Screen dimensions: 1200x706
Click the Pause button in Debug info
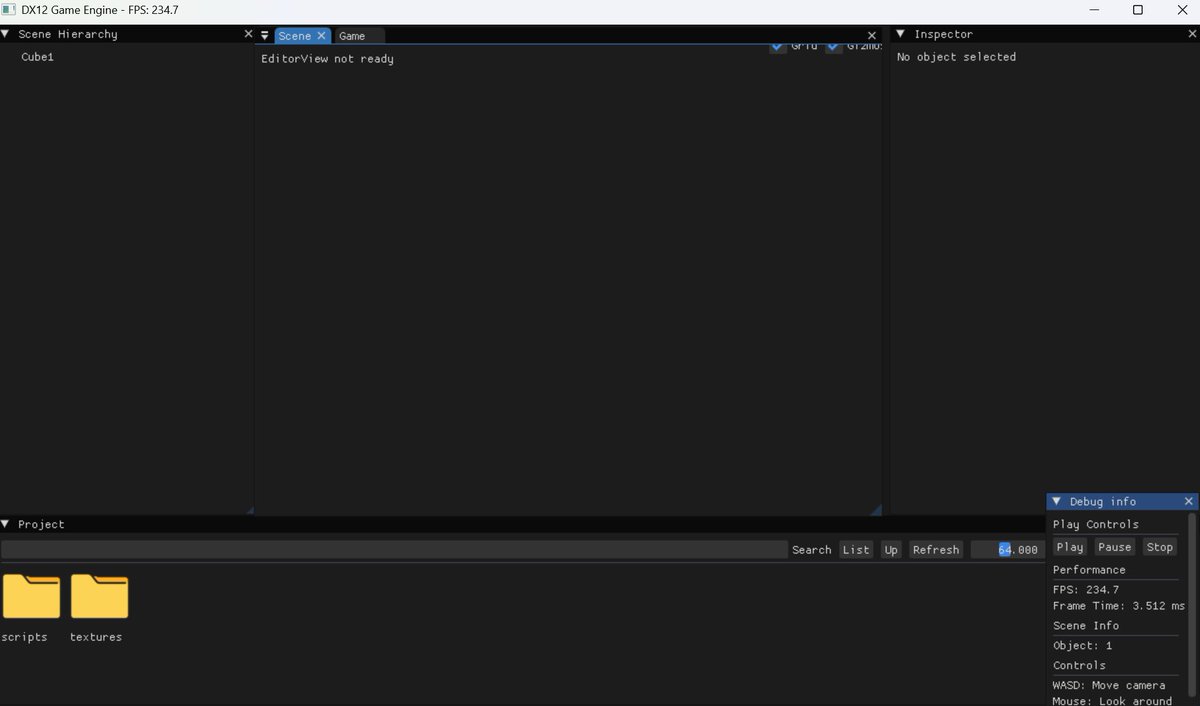(x=1114, y=547)
